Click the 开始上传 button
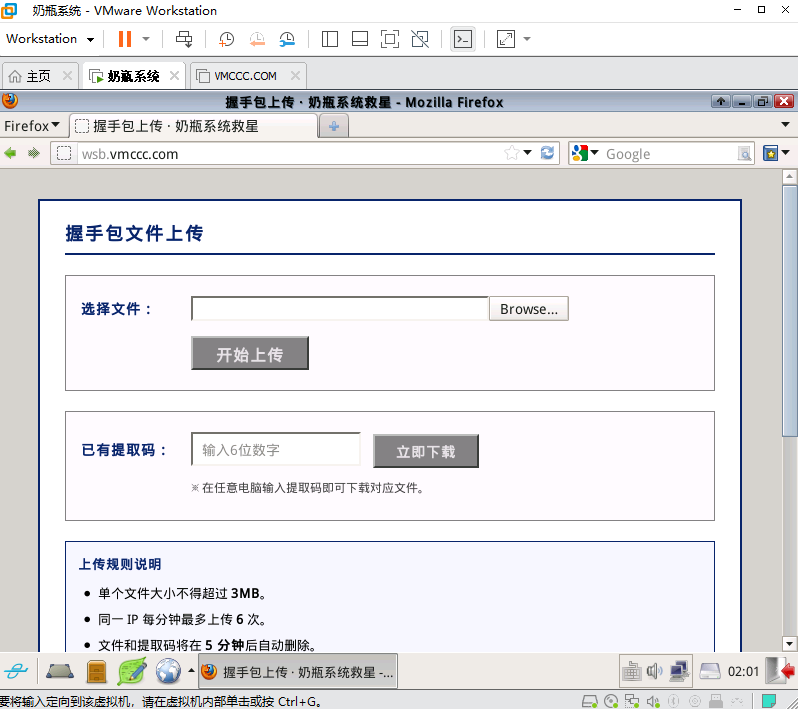 [x=250, y=353]
